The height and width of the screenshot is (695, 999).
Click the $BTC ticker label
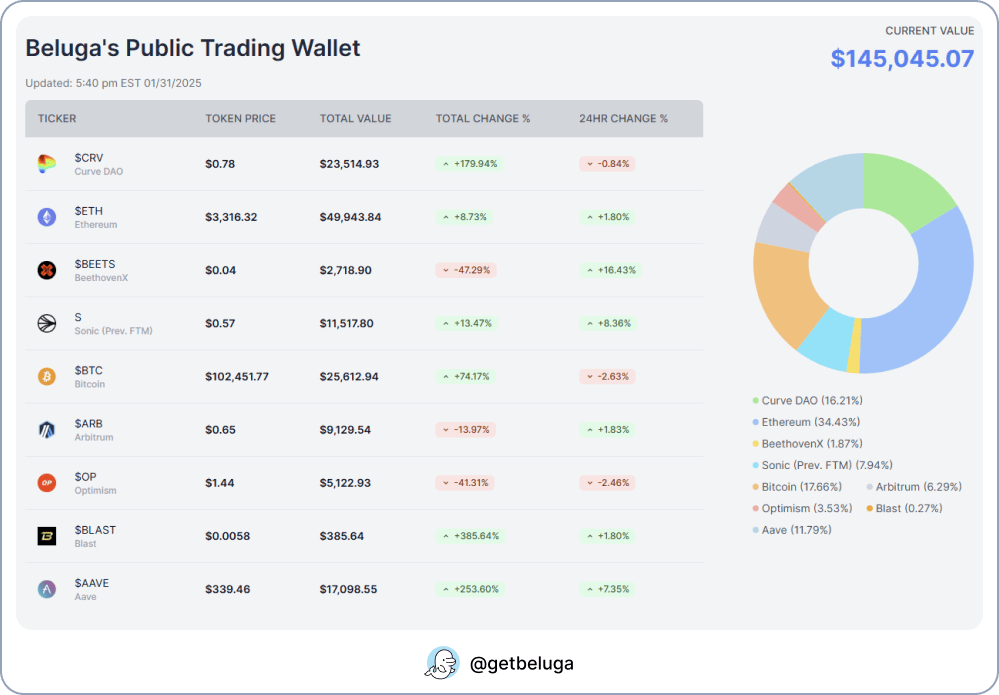pyautogui.click(x=89, y=371)
